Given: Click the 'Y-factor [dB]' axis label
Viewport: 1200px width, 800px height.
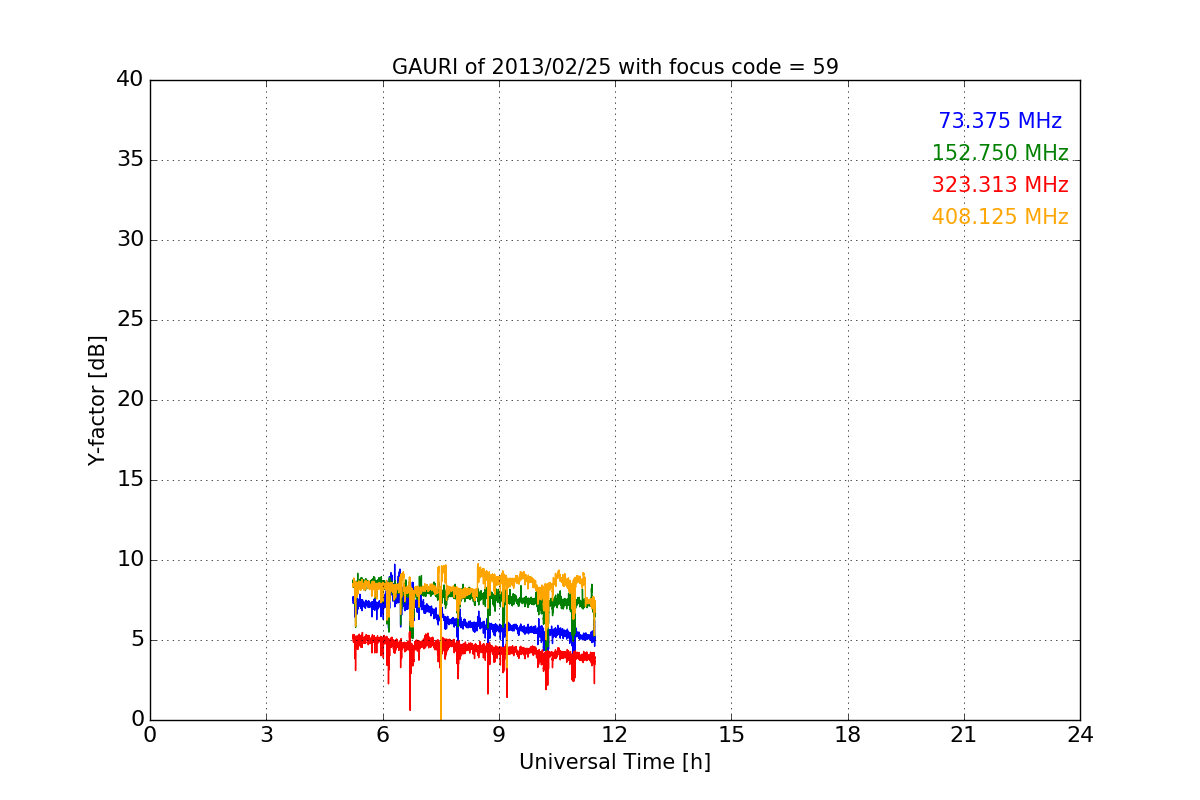Looking at the screenshot, I should tap(97, 400).
